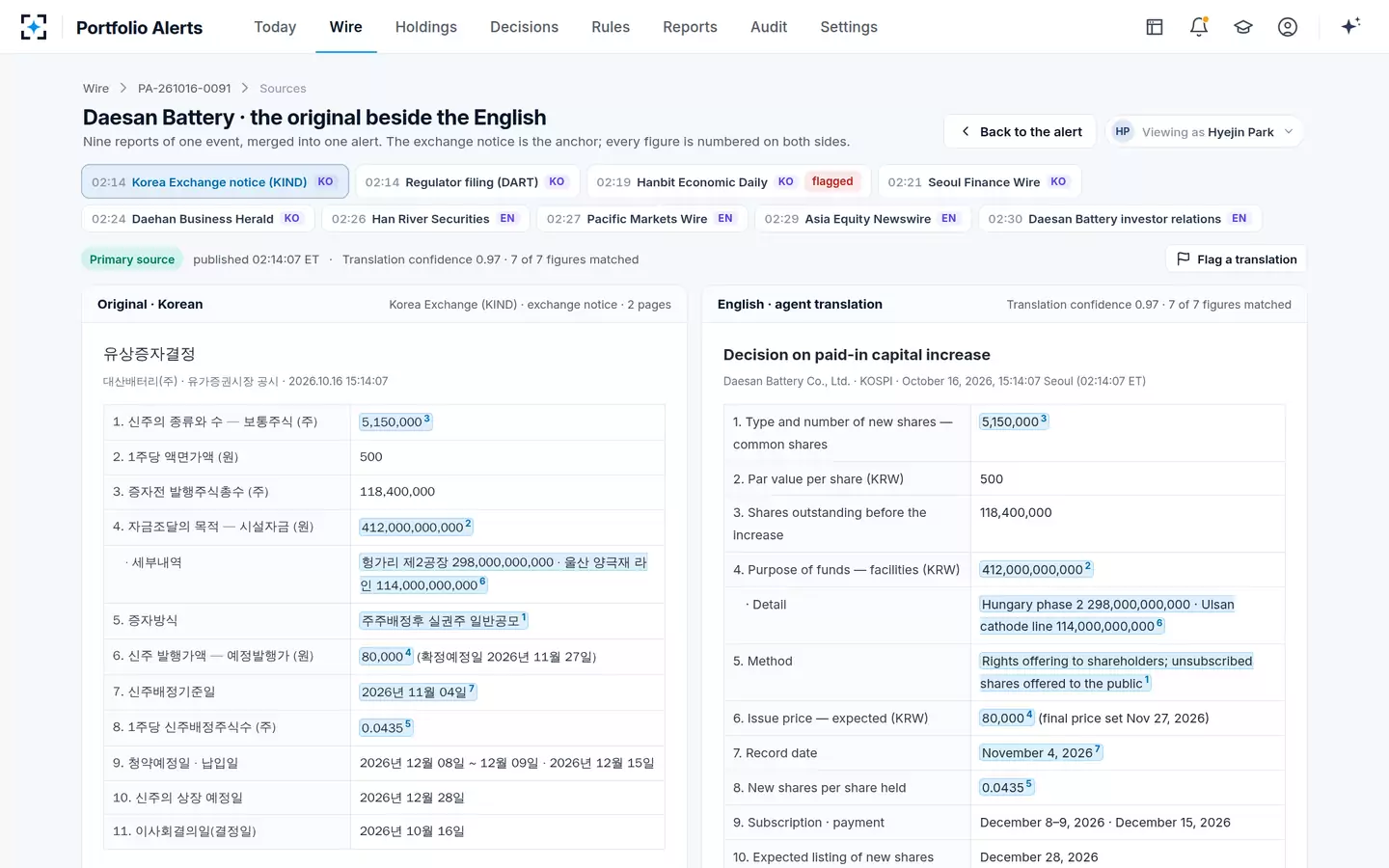Select the Pacific Markets Wire source

[642, 218]
